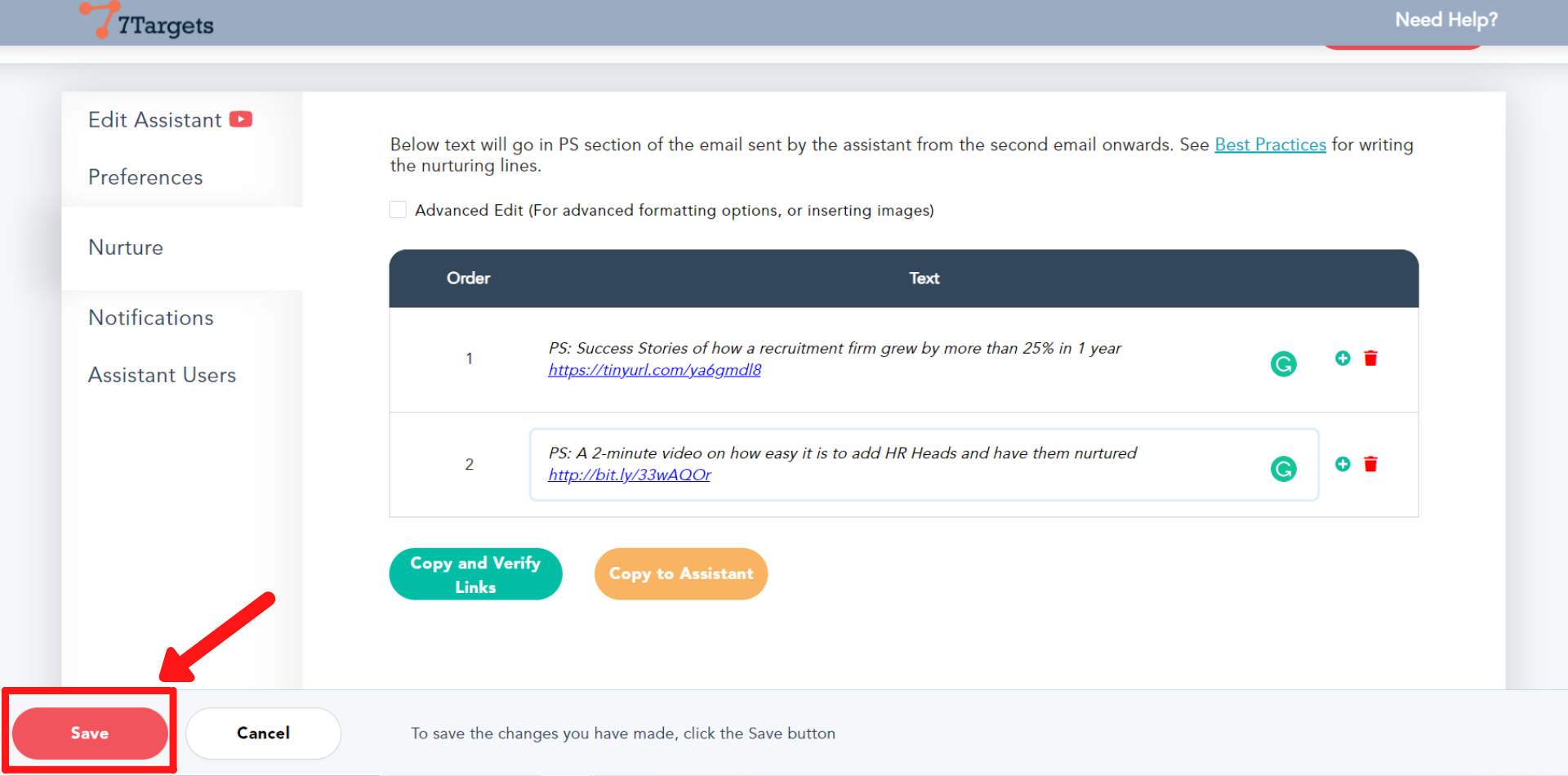Viewport: 1568px width, 776px height.
Task: Delete nurture line 2 with trash icon
Action: click(1370, 465)
